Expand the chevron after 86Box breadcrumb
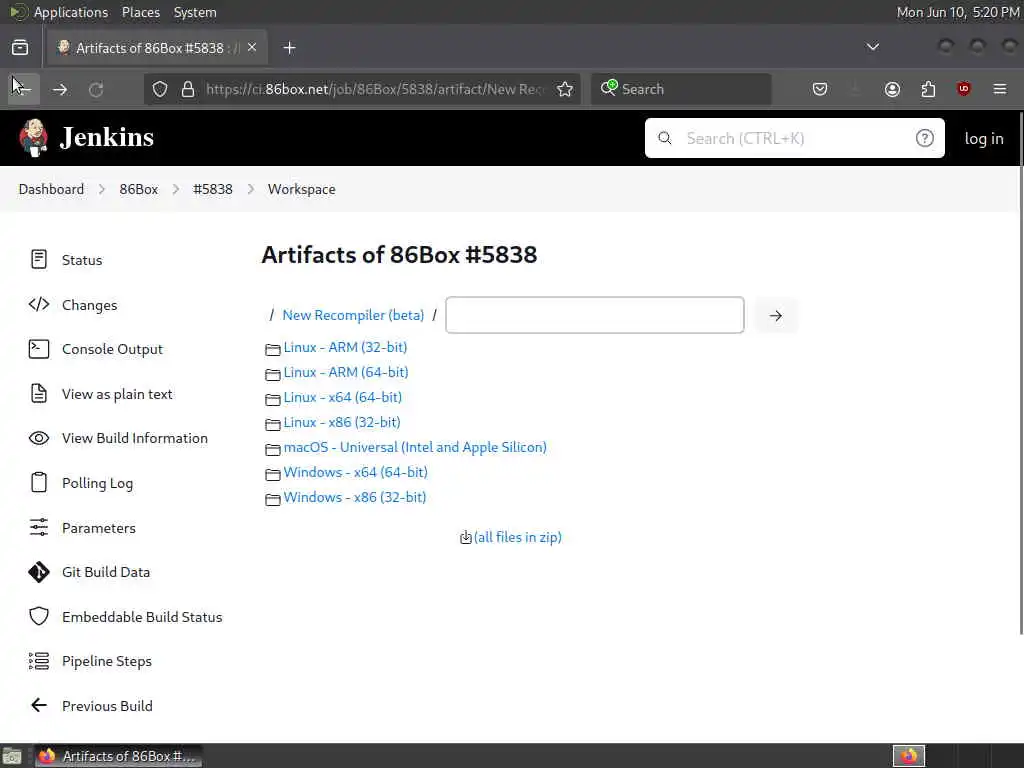This screenshot has width=1024, height=768. pos(176,189)
